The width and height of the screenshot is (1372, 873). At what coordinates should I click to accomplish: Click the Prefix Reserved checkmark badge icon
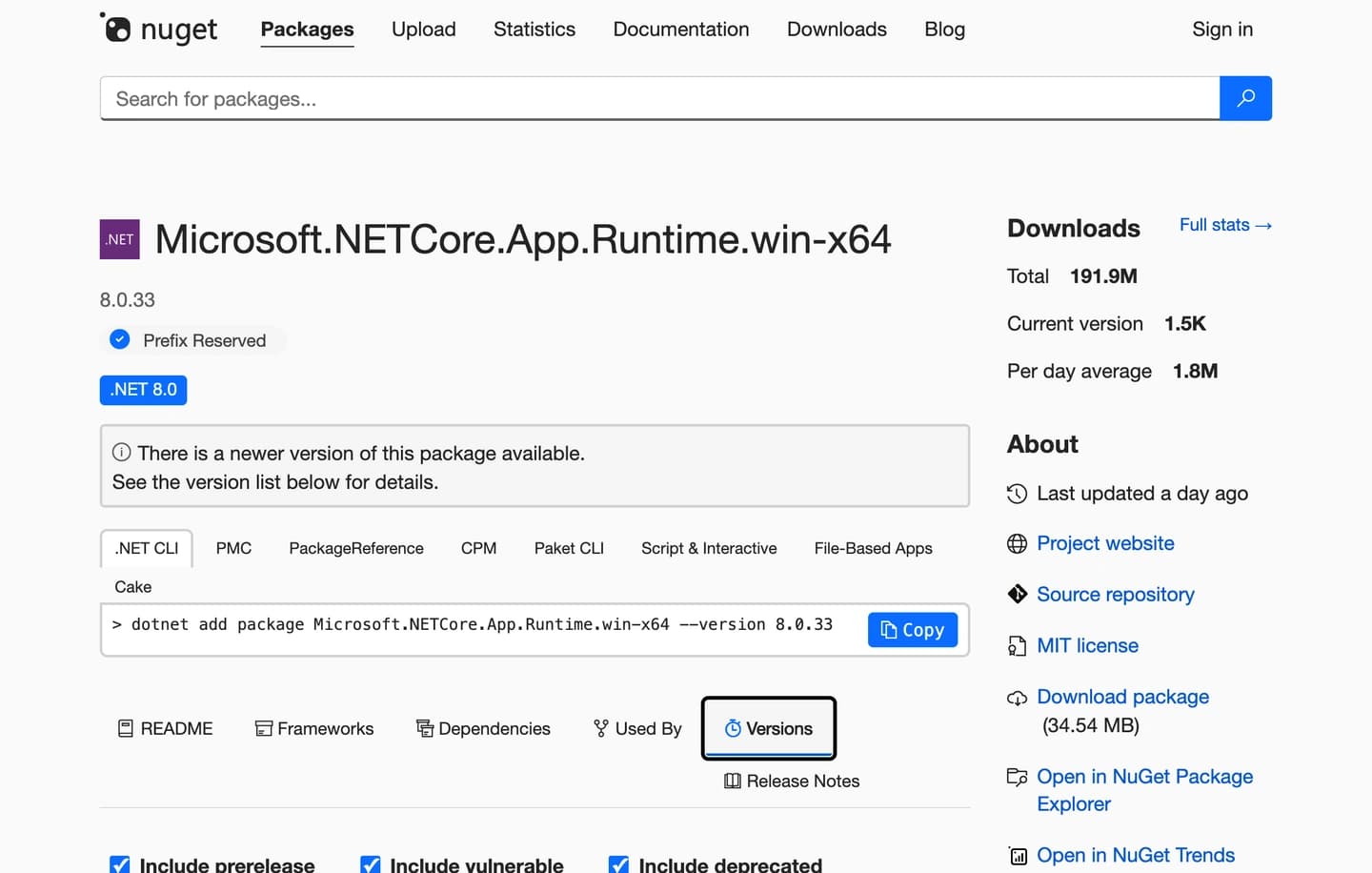click(120, 339)
